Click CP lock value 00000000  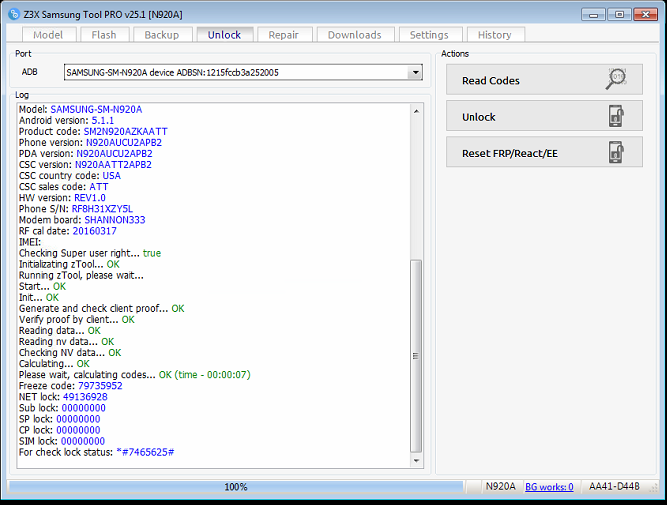pos(78,431)
